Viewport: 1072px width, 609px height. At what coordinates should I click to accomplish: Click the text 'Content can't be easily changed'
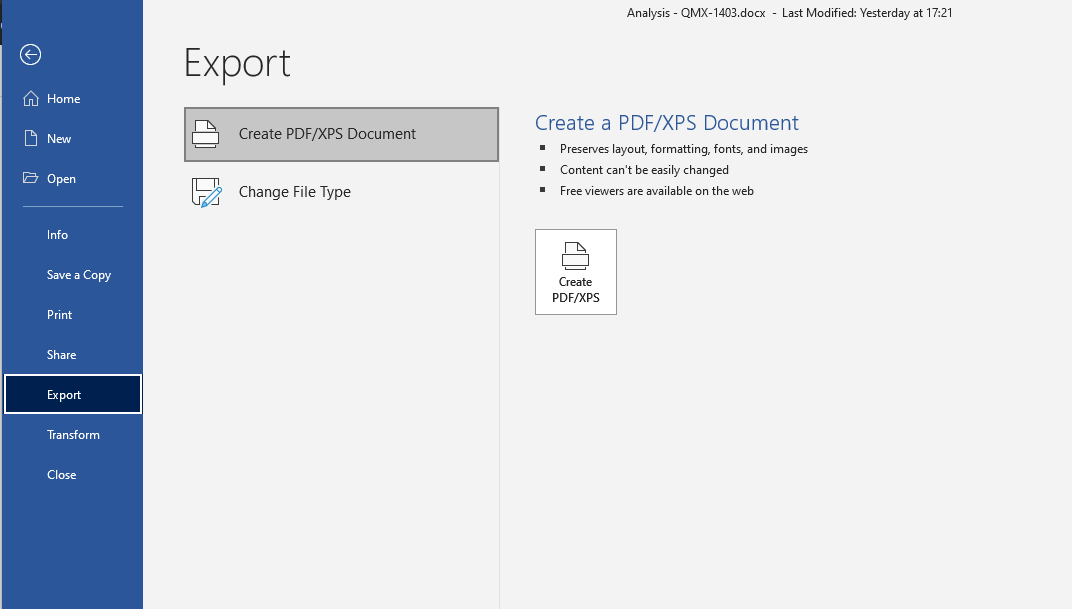pos(644,170)
